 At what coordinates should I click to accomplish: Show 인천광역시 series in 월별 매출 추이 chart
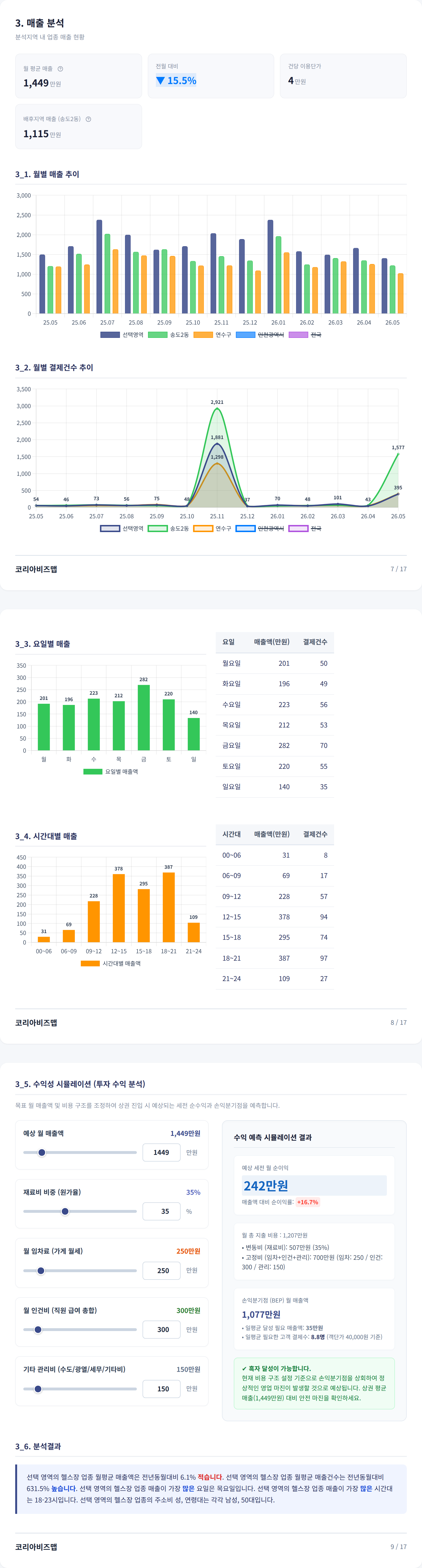coord(259,335)
